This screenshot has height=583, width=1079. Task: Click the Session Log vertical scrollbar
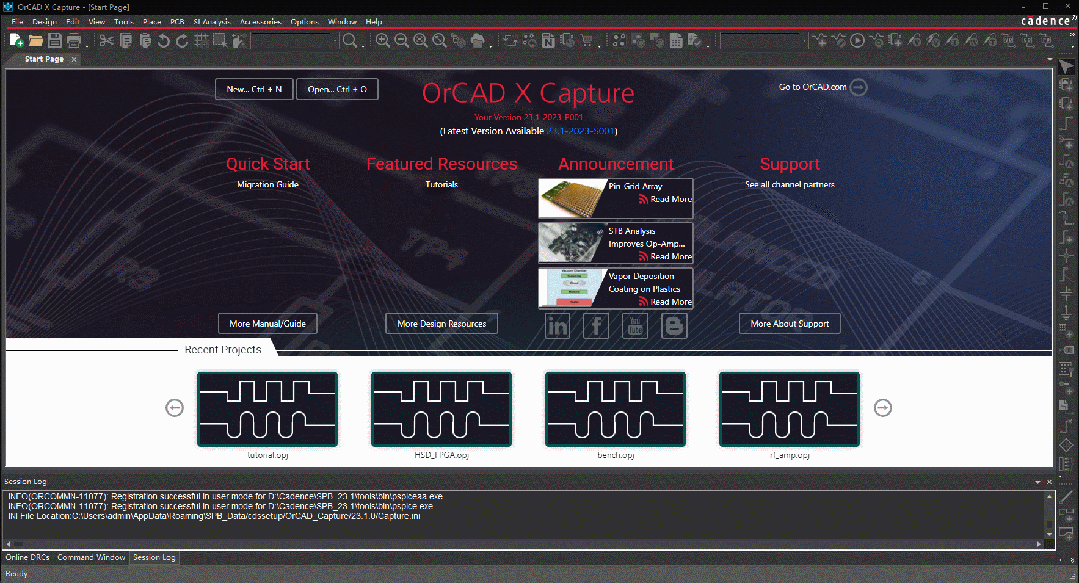[1049, 515]
